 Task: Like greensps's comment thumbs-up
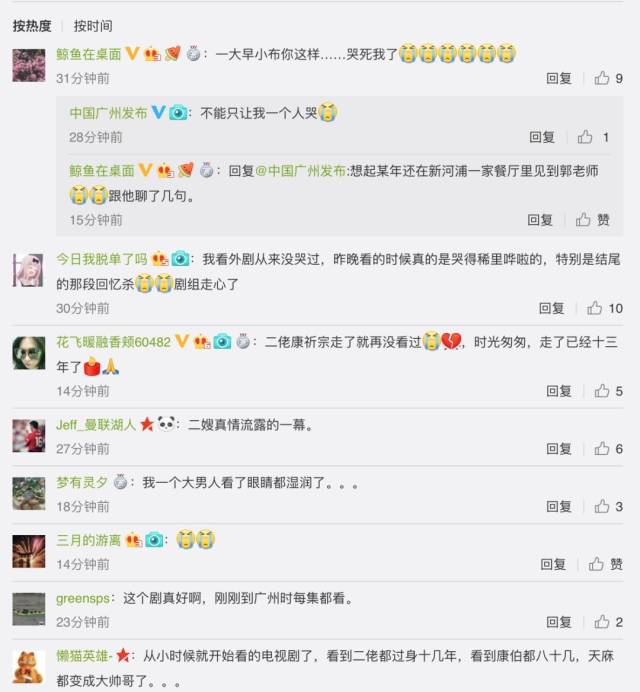coord(602,622)
